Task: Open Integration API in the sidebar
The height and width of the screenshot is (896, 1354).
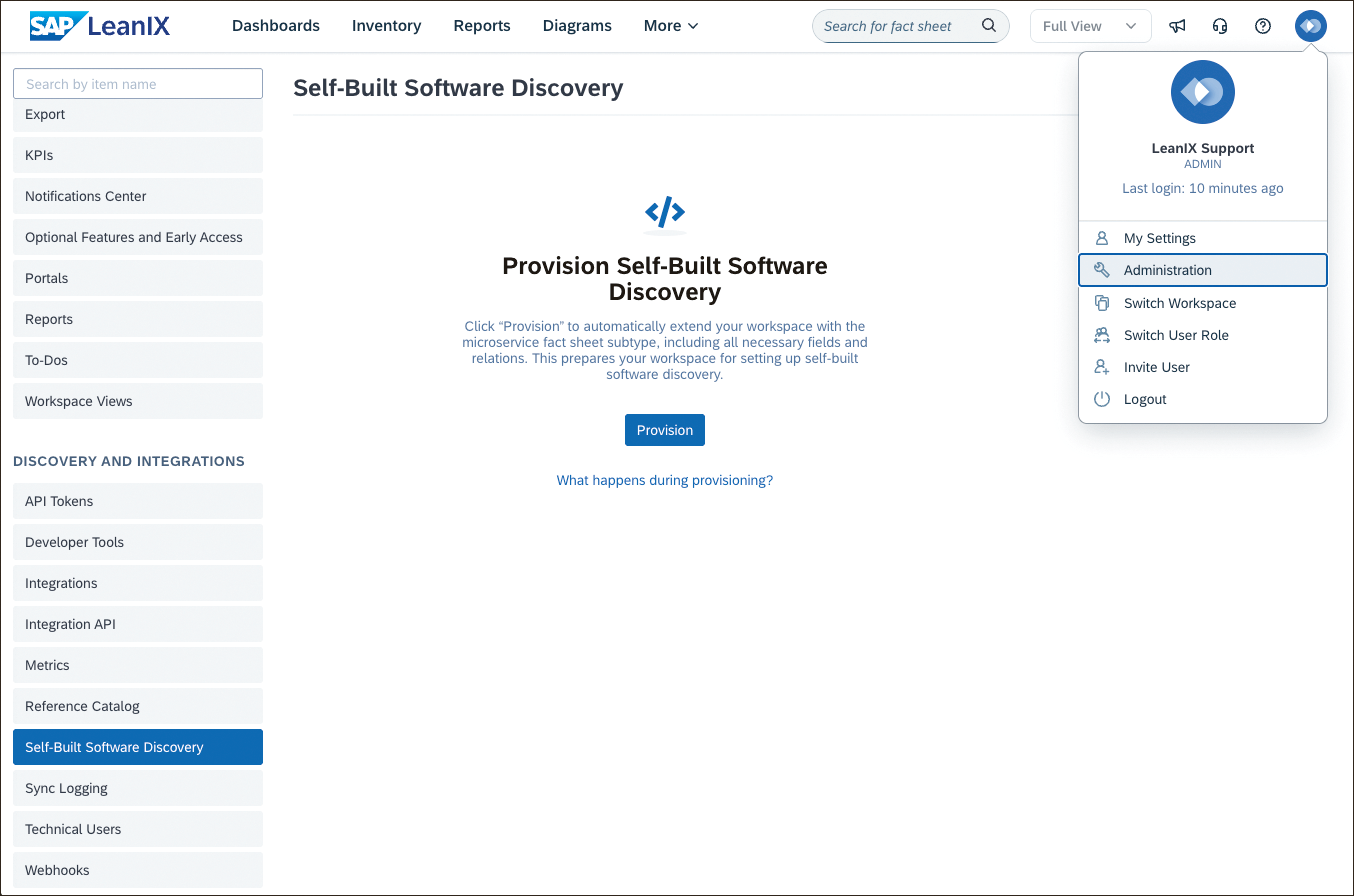Action: 138,624
